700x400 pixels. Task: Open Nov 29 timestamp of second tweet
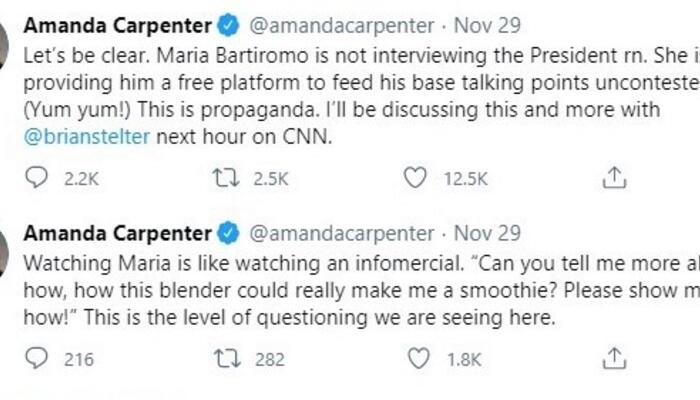pos(488,234)
